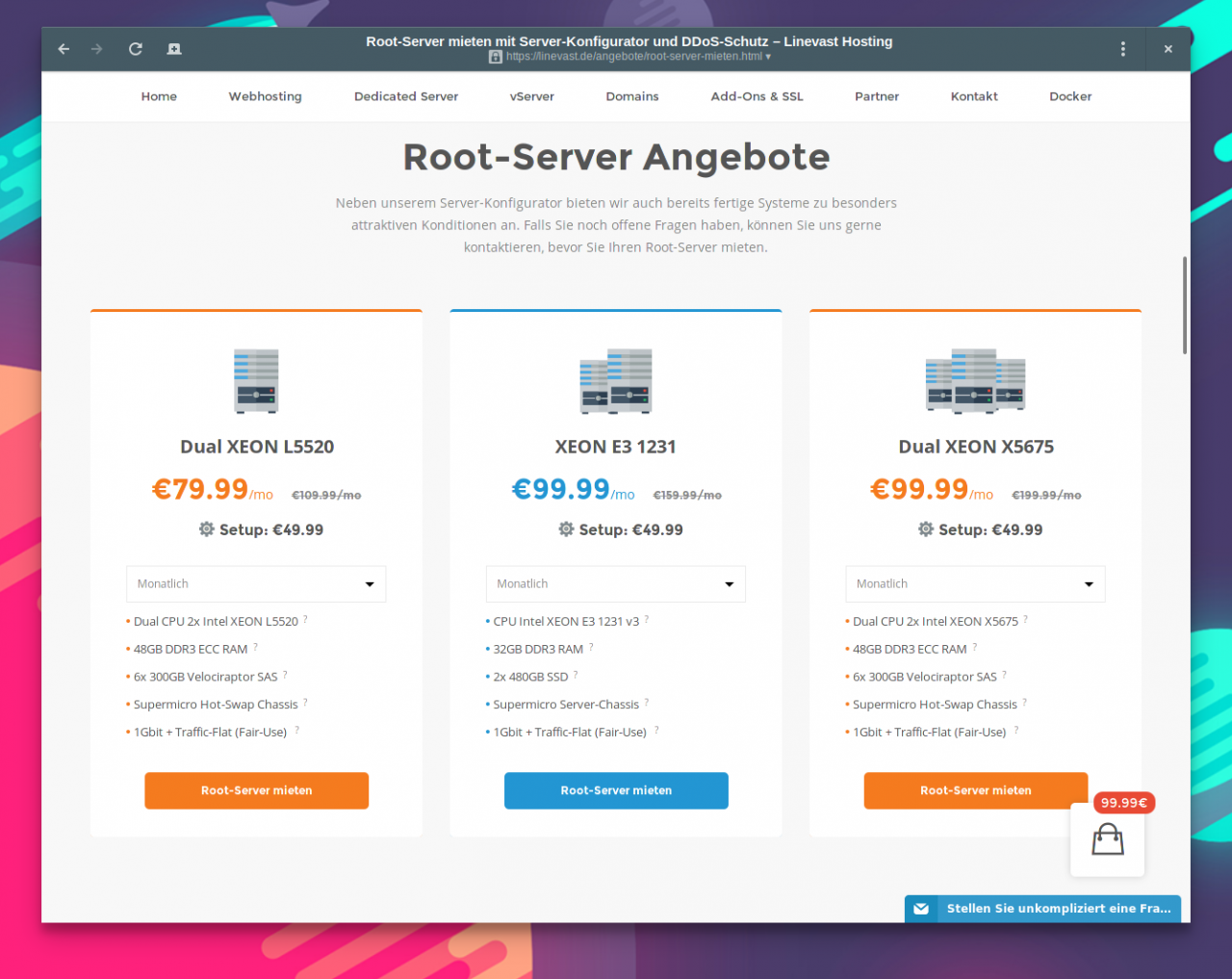
Task: Open the Add-Ons & SSL menu item
Action: [757, 96]
